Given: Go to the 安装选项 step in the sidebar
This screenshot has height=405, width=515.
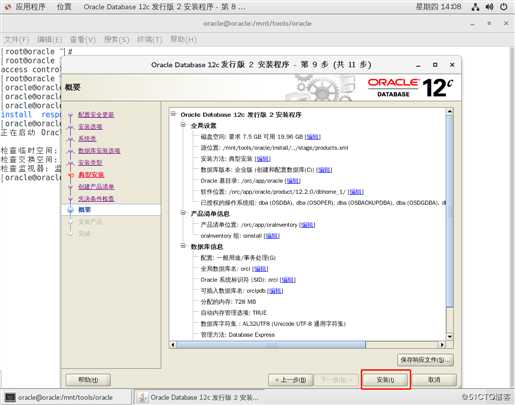Looking at the screenshot, I should tap(90, 127).
